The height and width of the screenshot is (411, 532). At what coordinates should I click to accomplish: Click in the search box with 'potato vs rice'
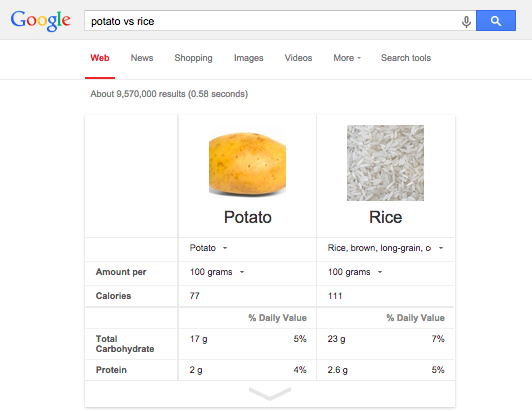pos(271,21)
